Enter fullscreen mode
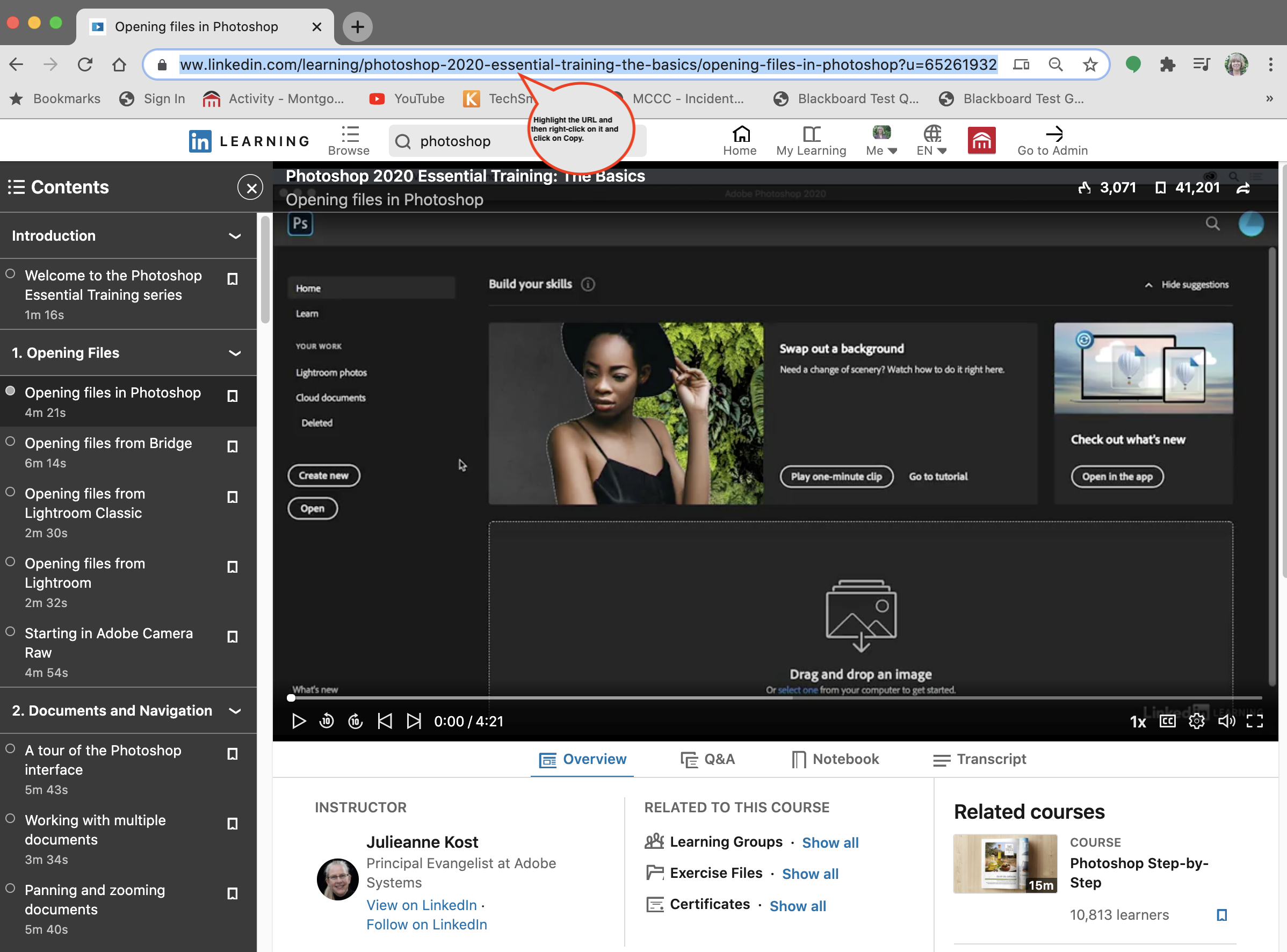 [x=1255, y=721]
